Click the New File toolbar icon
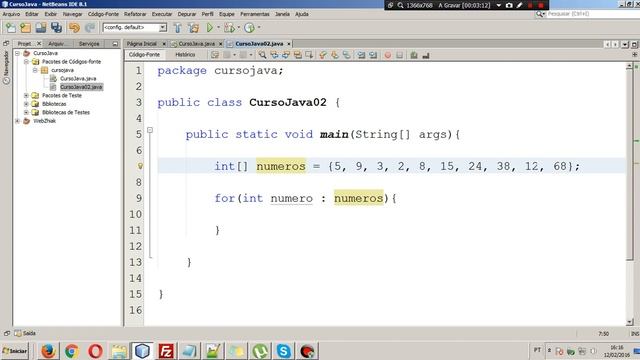 click(11, 28)
